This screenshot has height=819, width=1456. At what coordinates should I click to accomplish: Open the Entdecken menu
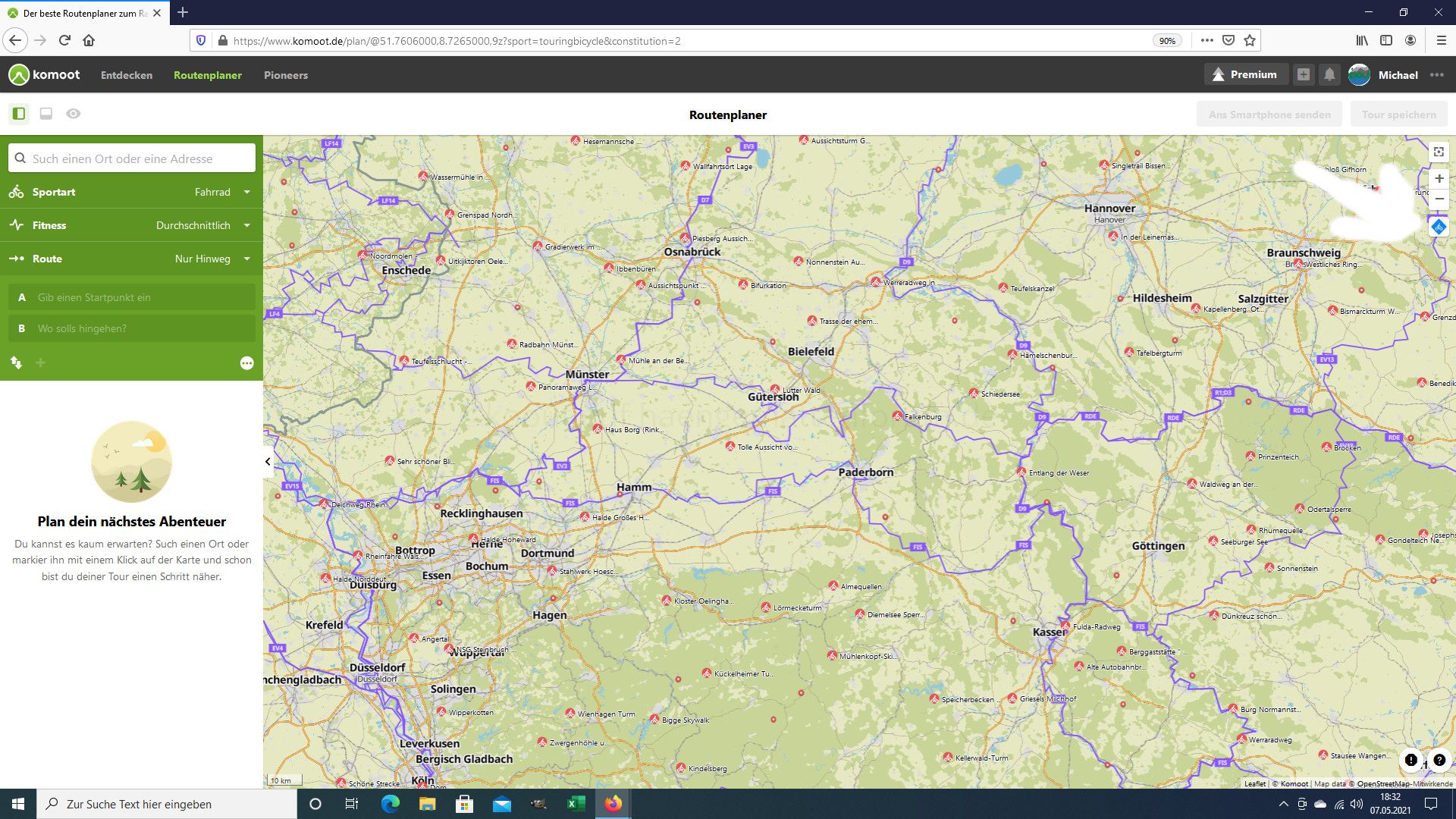click(x=127, y=75)
